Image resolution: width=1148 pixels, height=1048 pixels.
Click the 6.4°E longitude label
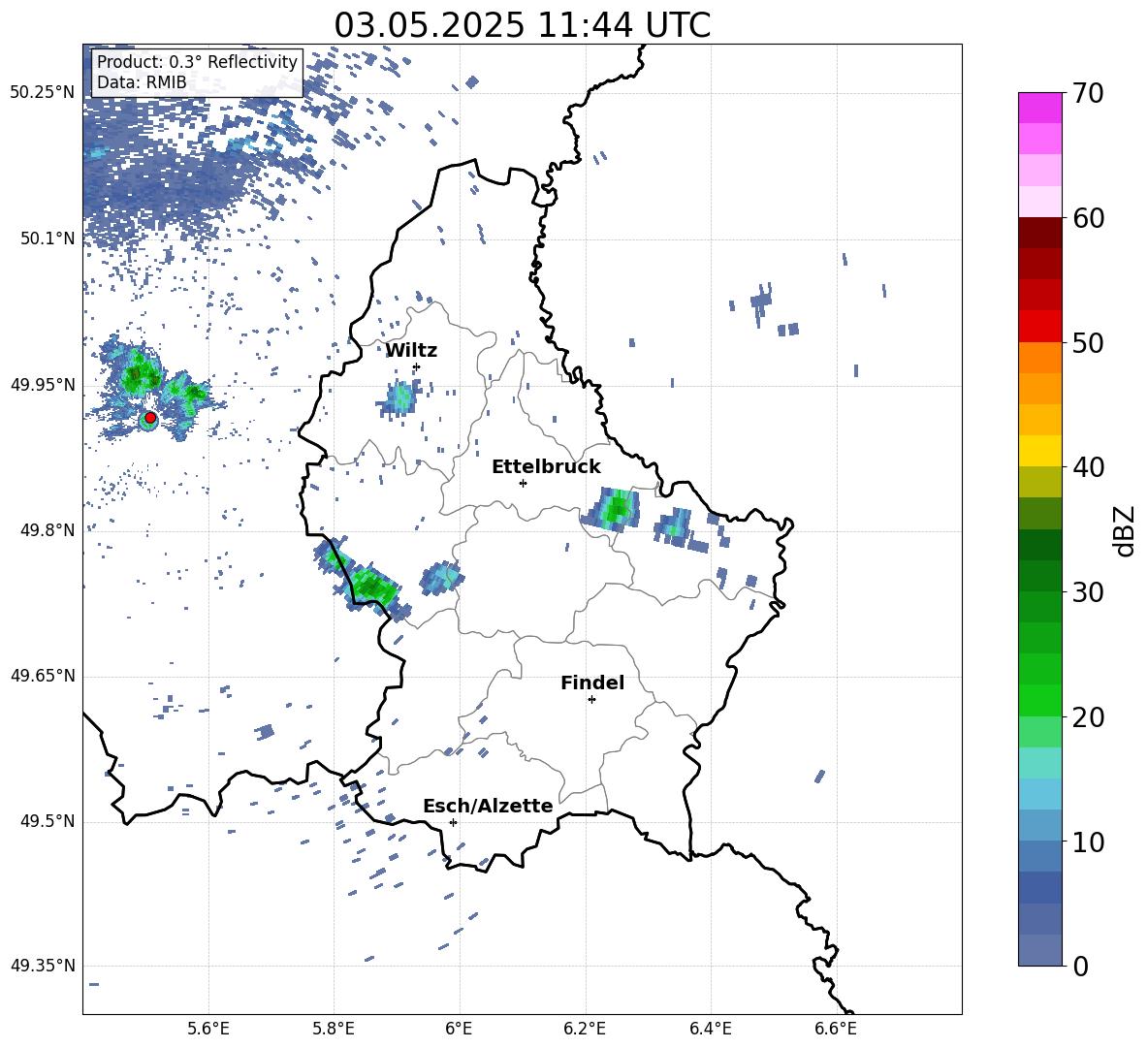click(710, 1029)
